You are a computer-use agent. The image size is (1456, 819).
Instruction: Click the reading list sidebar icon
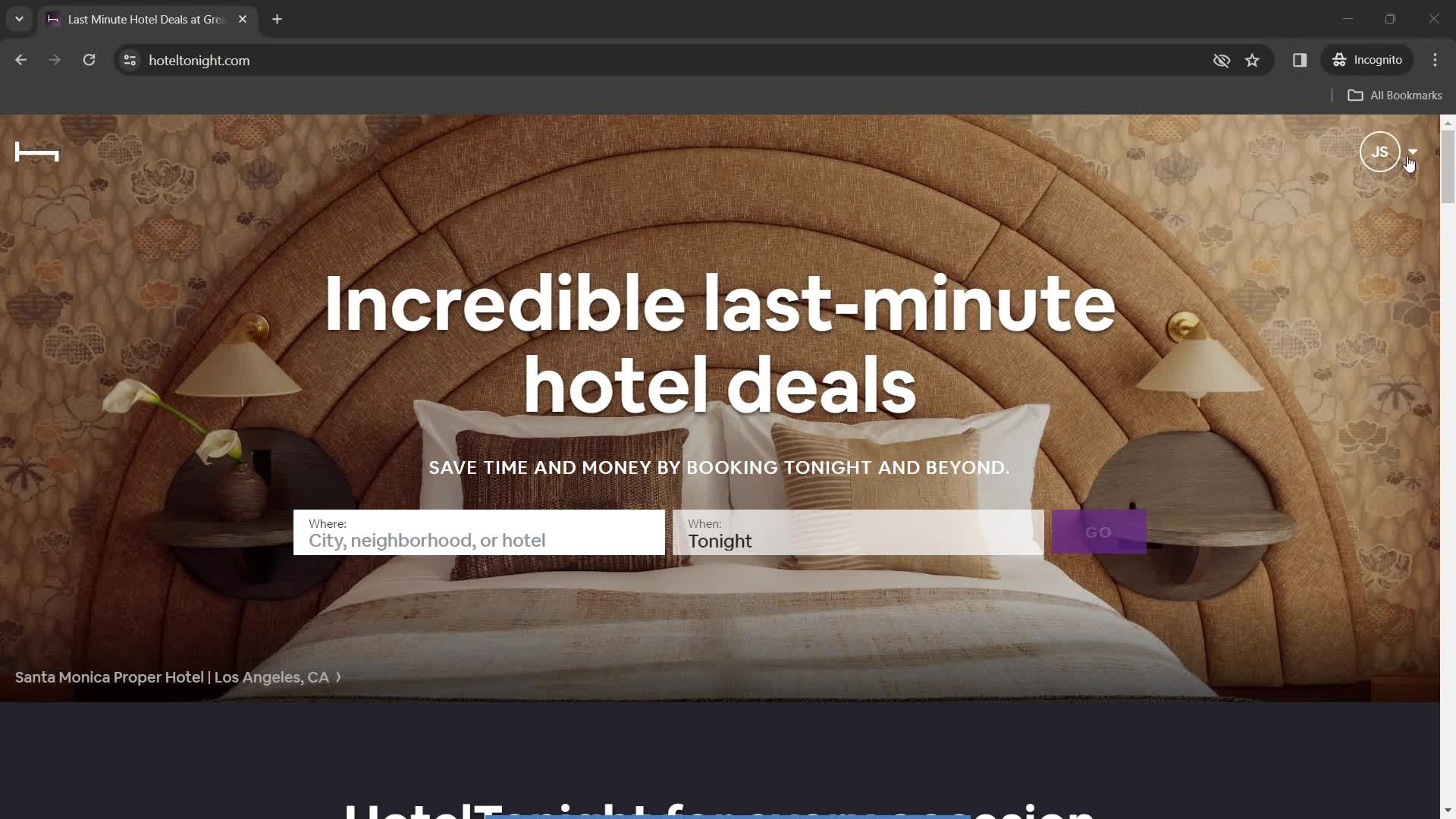(1298, 60)
